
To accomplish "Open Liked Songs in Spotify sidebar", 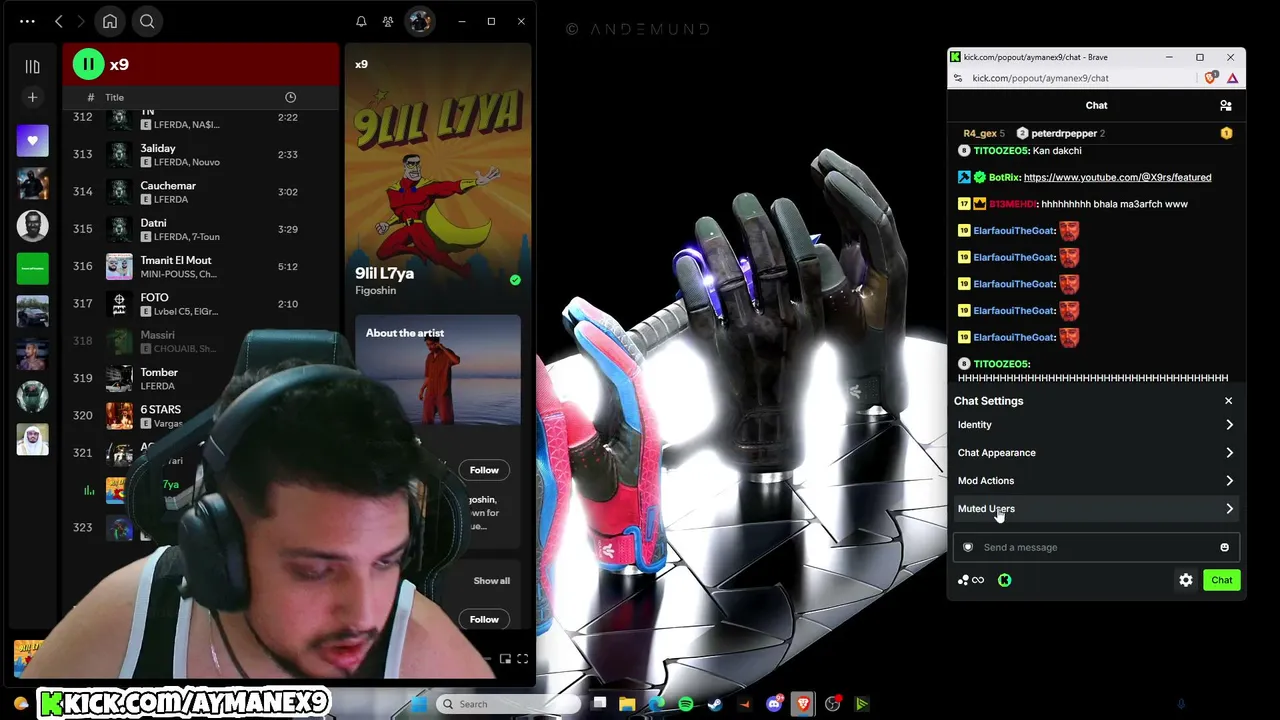I will point(32,141).
